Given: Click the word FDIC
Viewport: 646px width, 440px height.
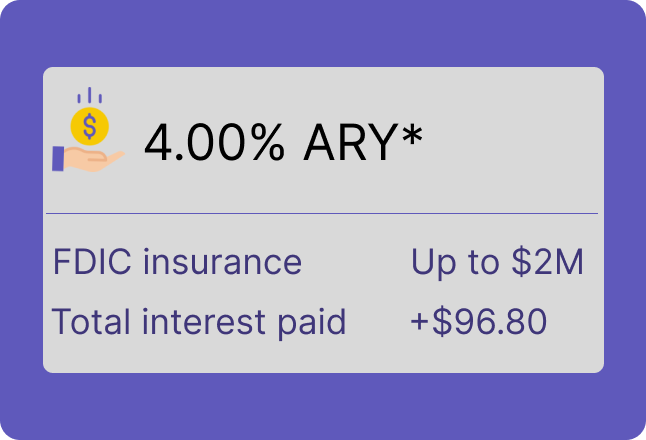Looking at the screenshot, I should click(x=92, y=262).
